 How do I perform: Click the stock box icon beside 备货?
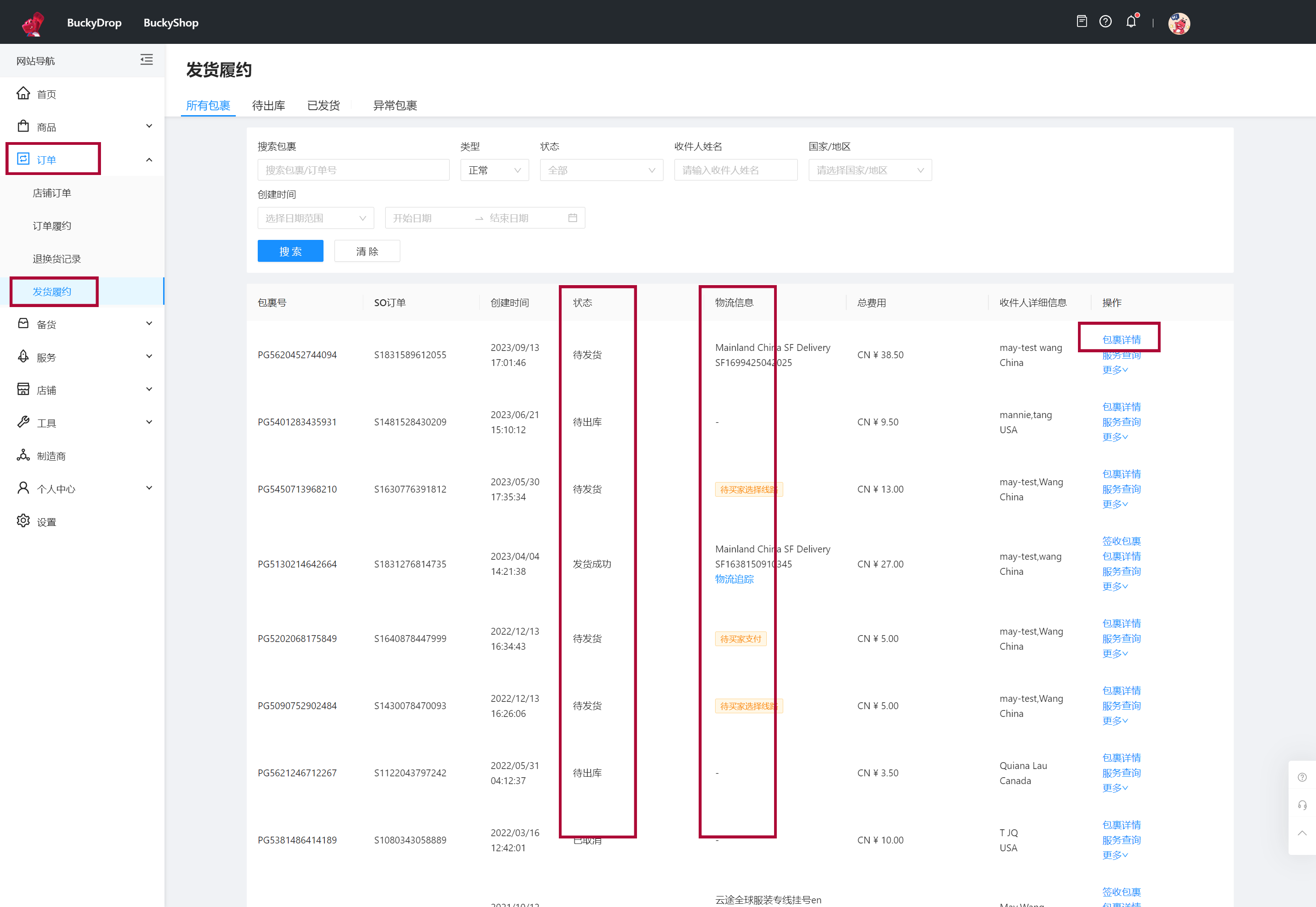click(x=23, y=324)
